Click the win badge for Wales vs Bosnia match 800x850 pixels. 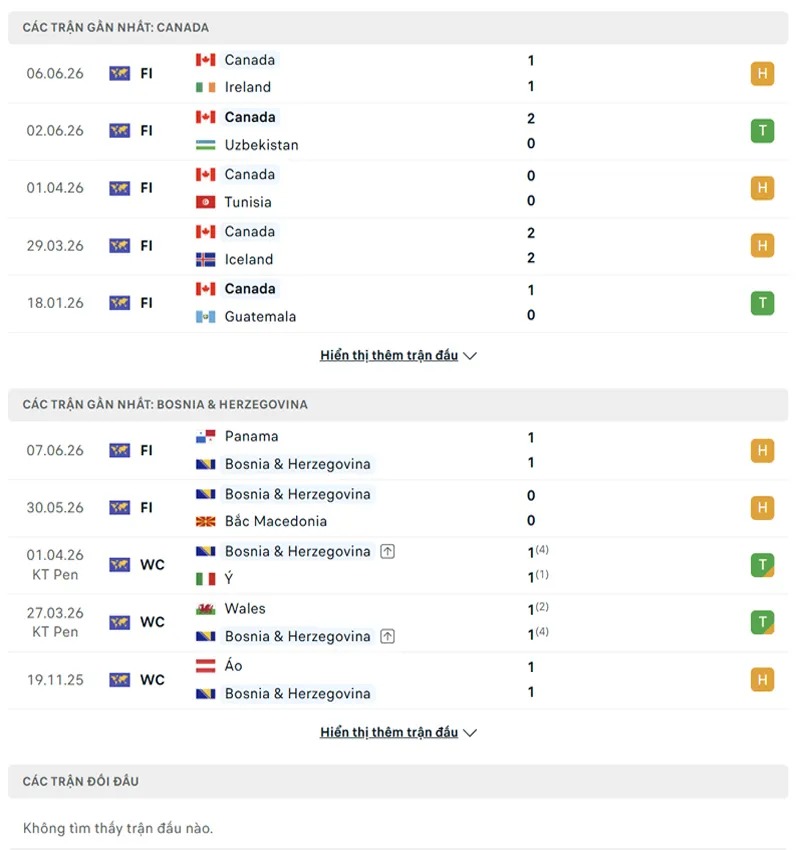coord(762,622)
